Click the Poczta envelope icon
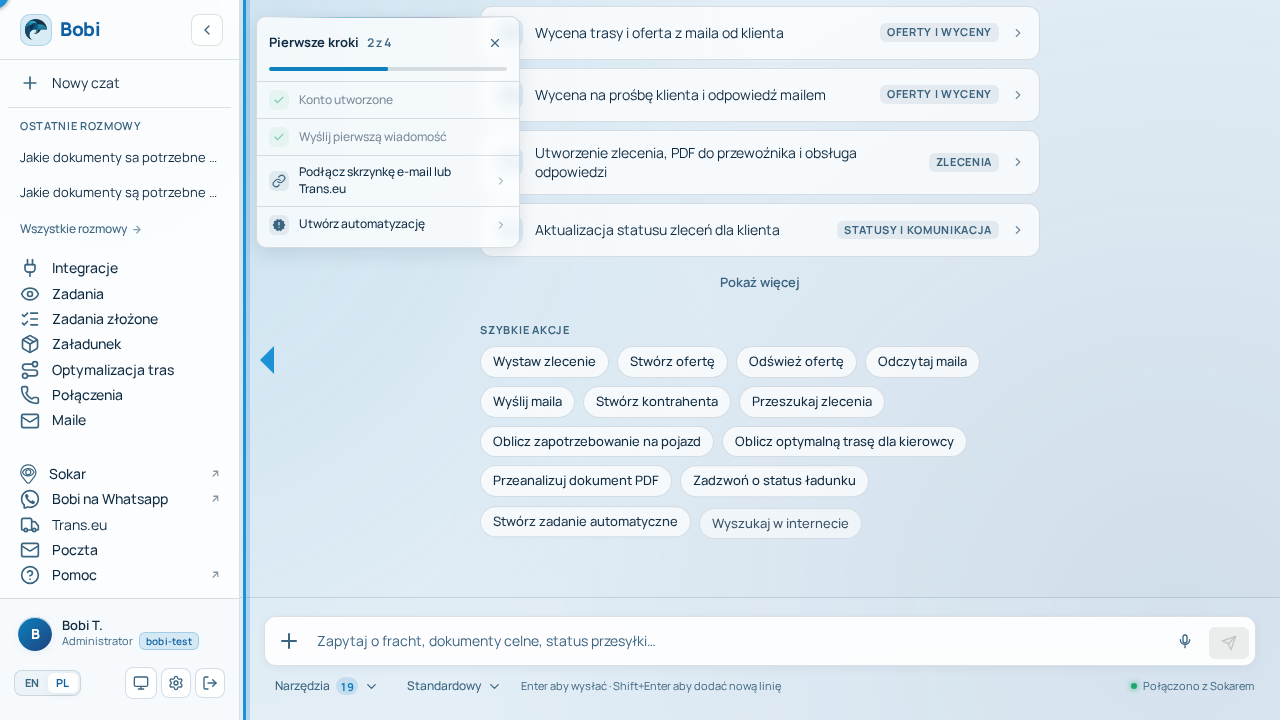This screenshot has height=720, width=1280. (30, 550)
